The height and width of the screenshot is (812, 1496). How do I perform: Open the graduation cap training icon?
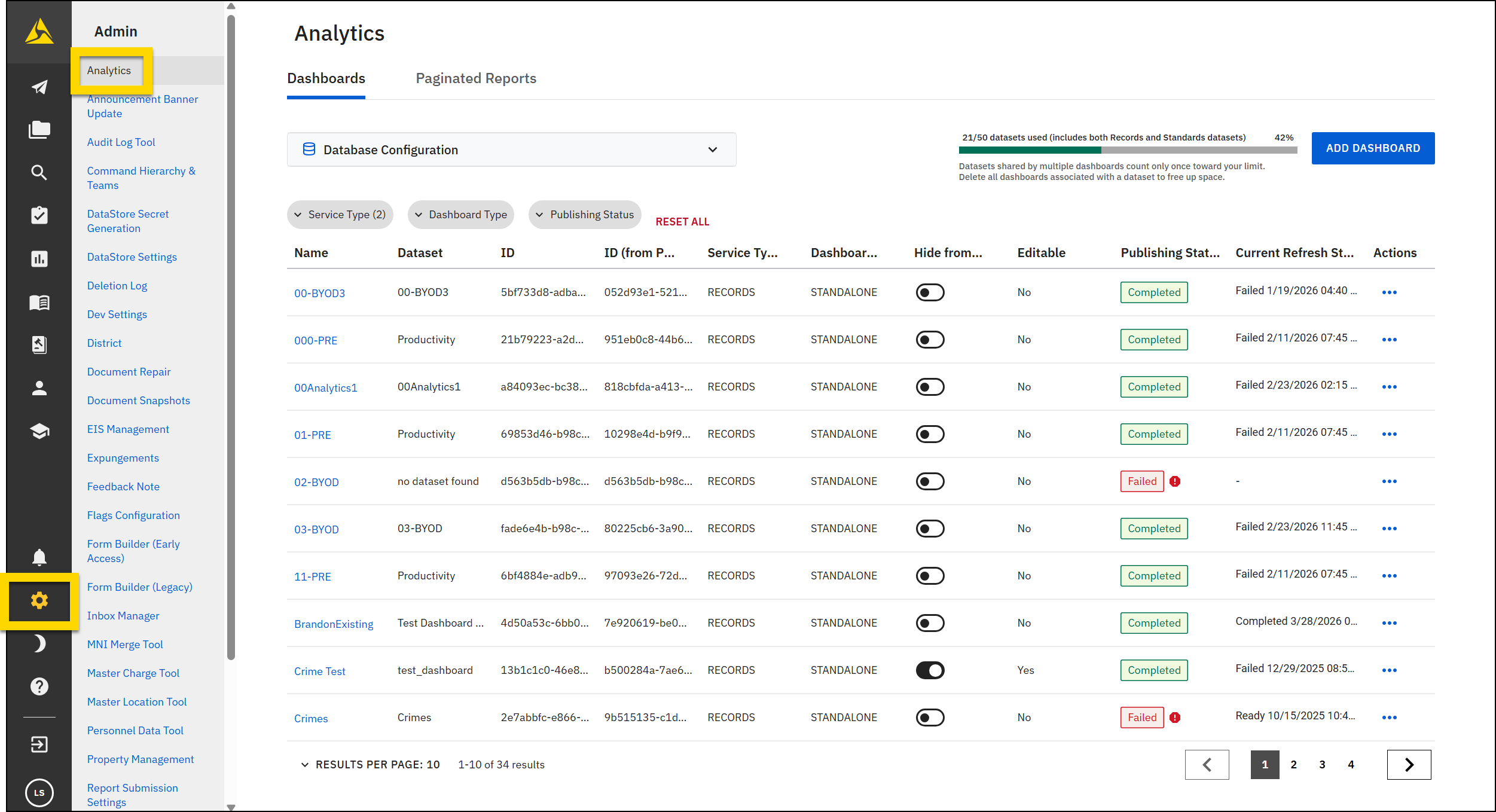pos(38,432)
